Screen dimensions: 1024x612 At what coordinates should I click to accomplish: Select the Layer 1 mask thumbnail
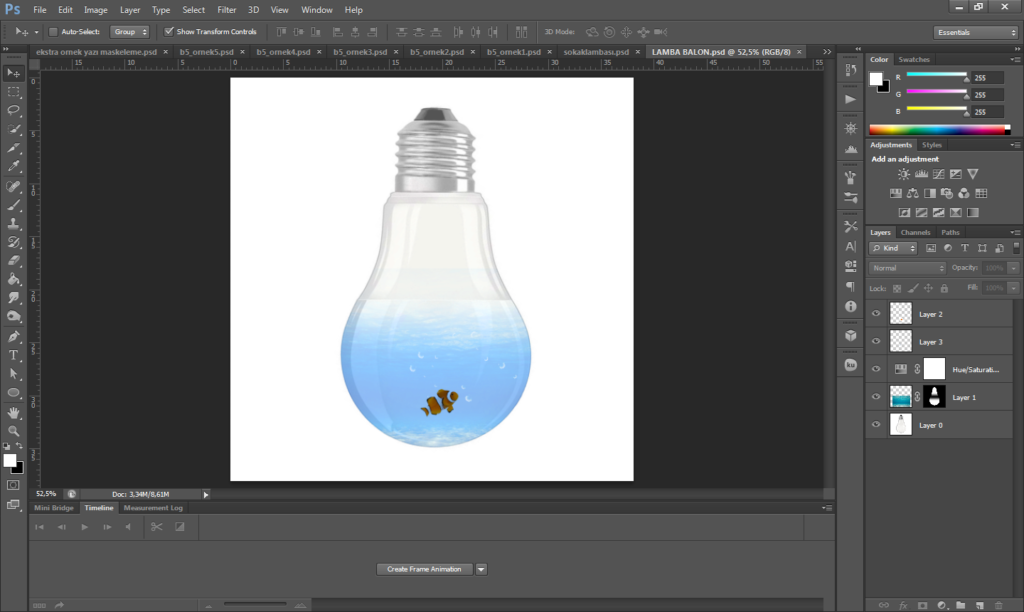pyautogui.click(x=934, y=397)
